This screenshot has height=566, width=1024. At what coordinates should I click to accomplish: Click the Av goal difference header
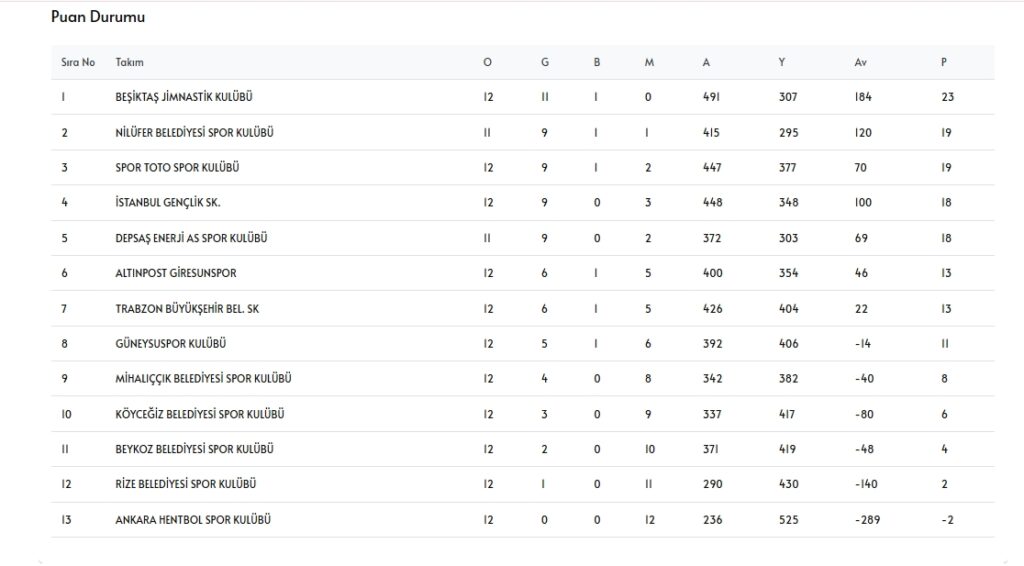tap(860, 62)
